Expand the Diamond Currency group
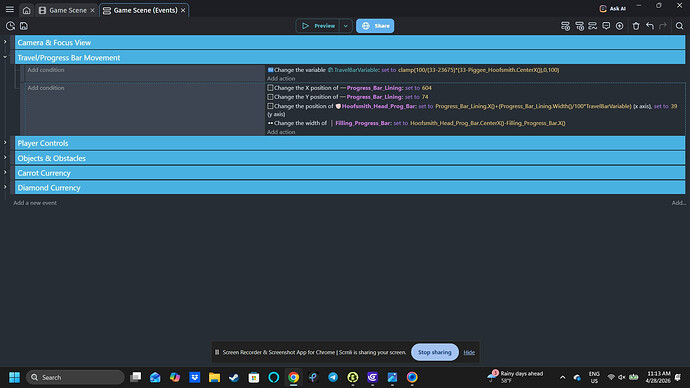Viewport: 690px width, 388px height. coord(5,187)
